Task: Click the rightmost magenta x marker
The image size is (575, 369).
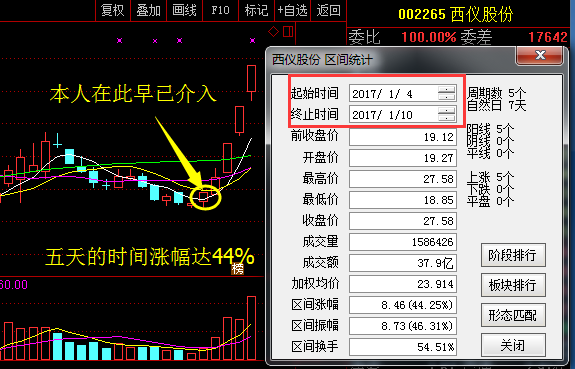Action: click(x=252, y=40)
